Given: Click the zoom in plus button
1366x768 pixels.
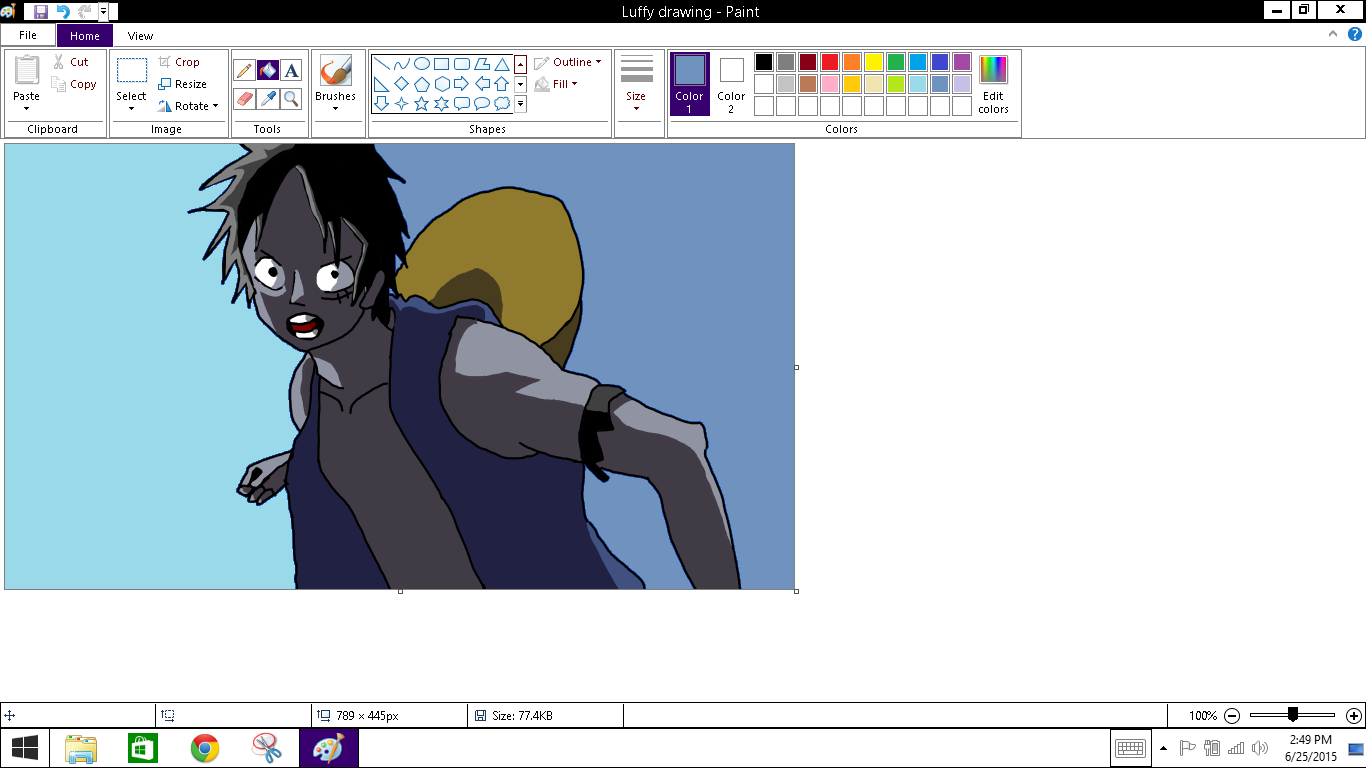Looking at the screenshot, I should [1353, 716].
